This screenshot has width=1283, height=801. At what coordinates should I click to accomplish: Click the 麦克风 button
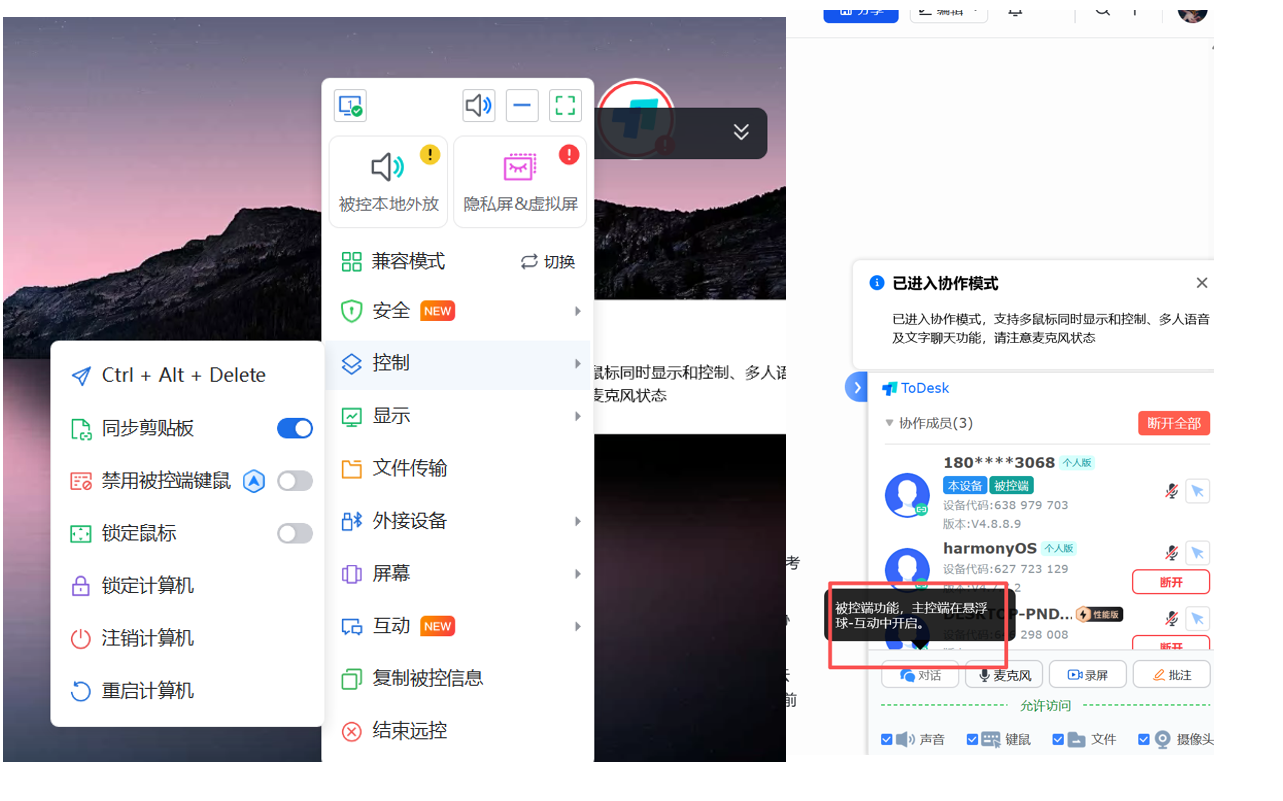[1004, 675]
